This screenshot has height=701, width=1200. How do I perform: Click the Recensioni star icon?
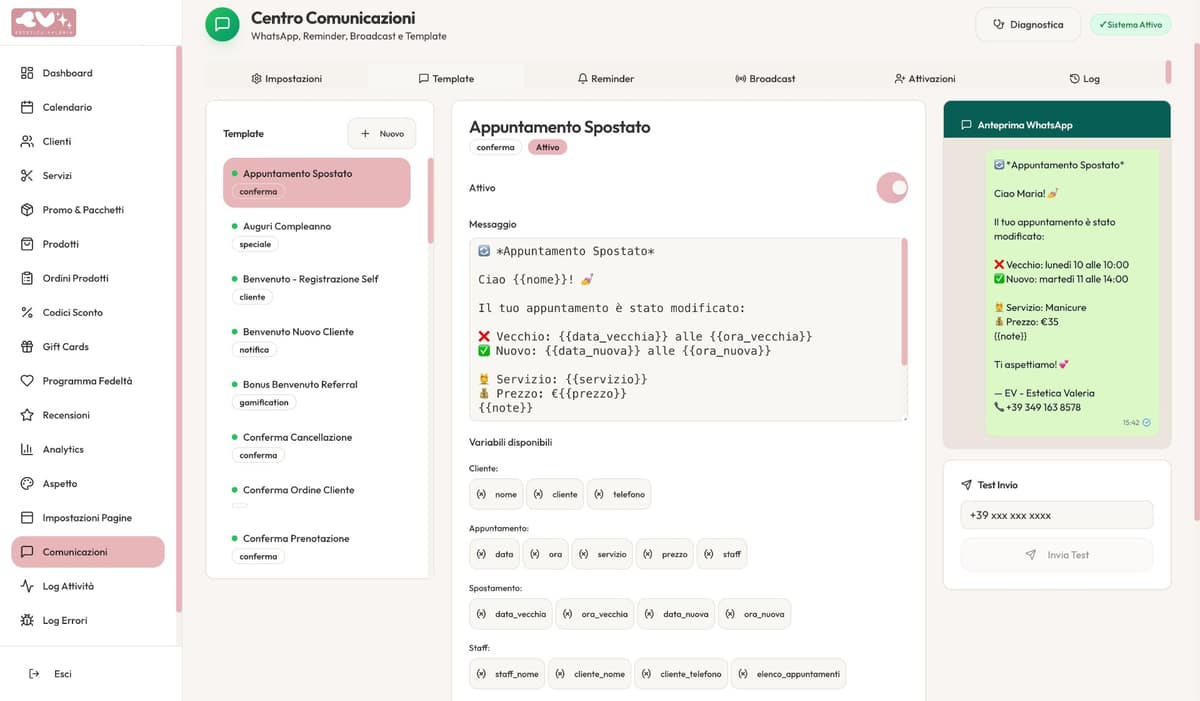[x=27, y=415]
